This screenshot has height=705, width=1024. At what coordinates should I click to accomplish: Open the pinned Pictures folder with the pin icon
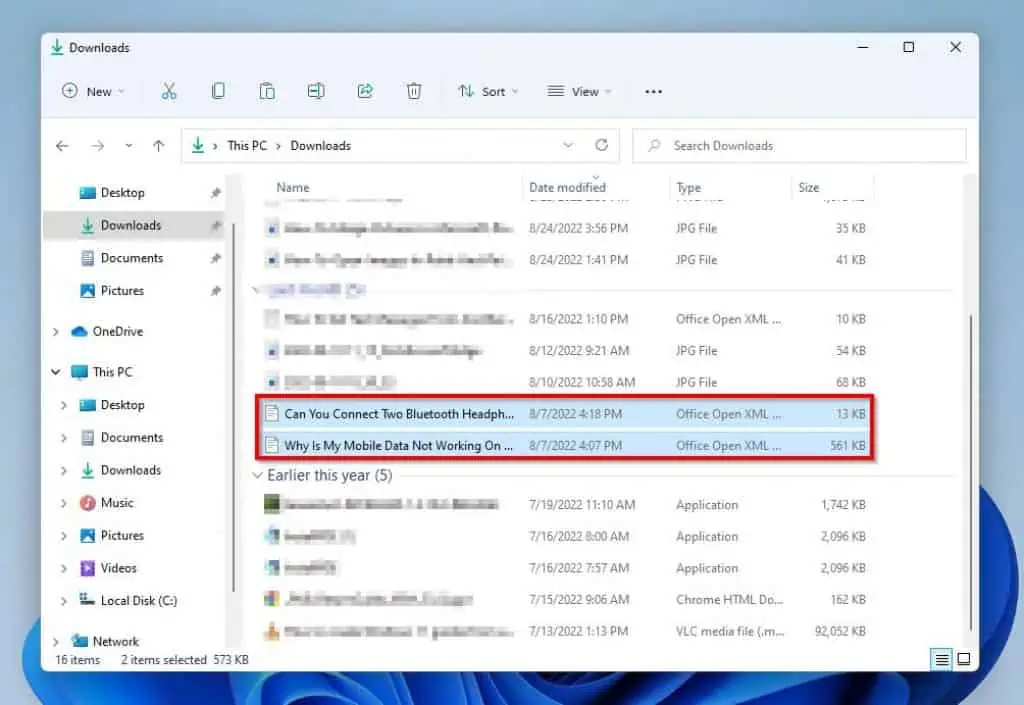pyautogui.click(x=134, y=290)
